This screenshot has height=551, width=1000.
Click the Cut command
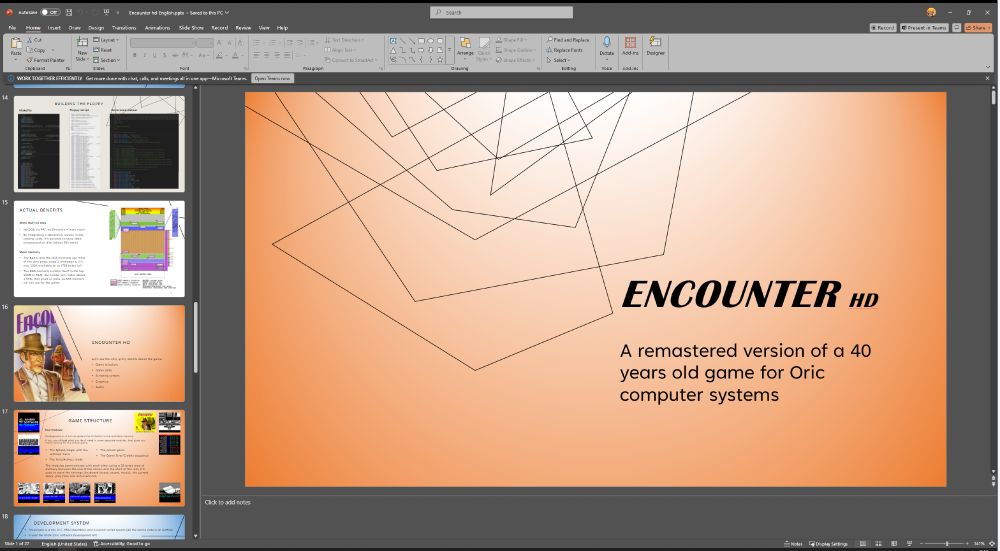pos(34,40)
